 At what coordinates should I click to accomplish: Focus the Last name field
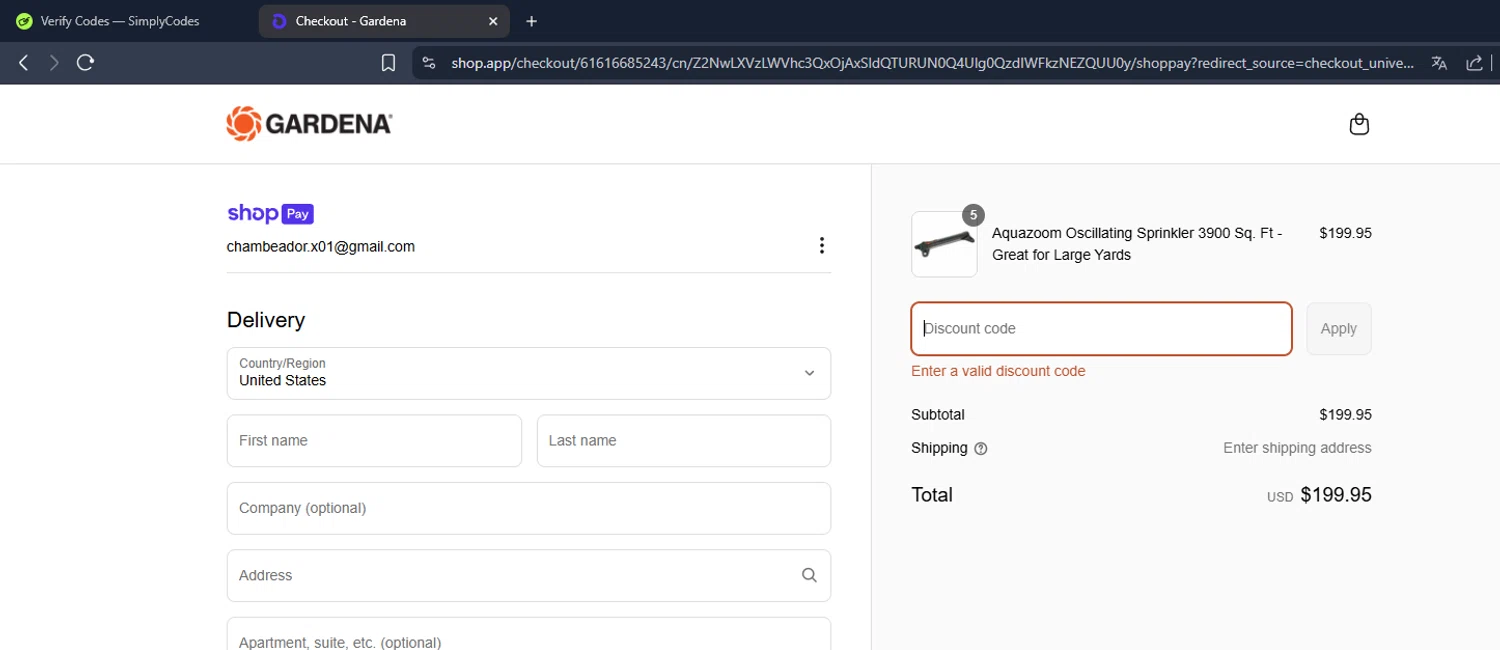click(x=684, y=441)
